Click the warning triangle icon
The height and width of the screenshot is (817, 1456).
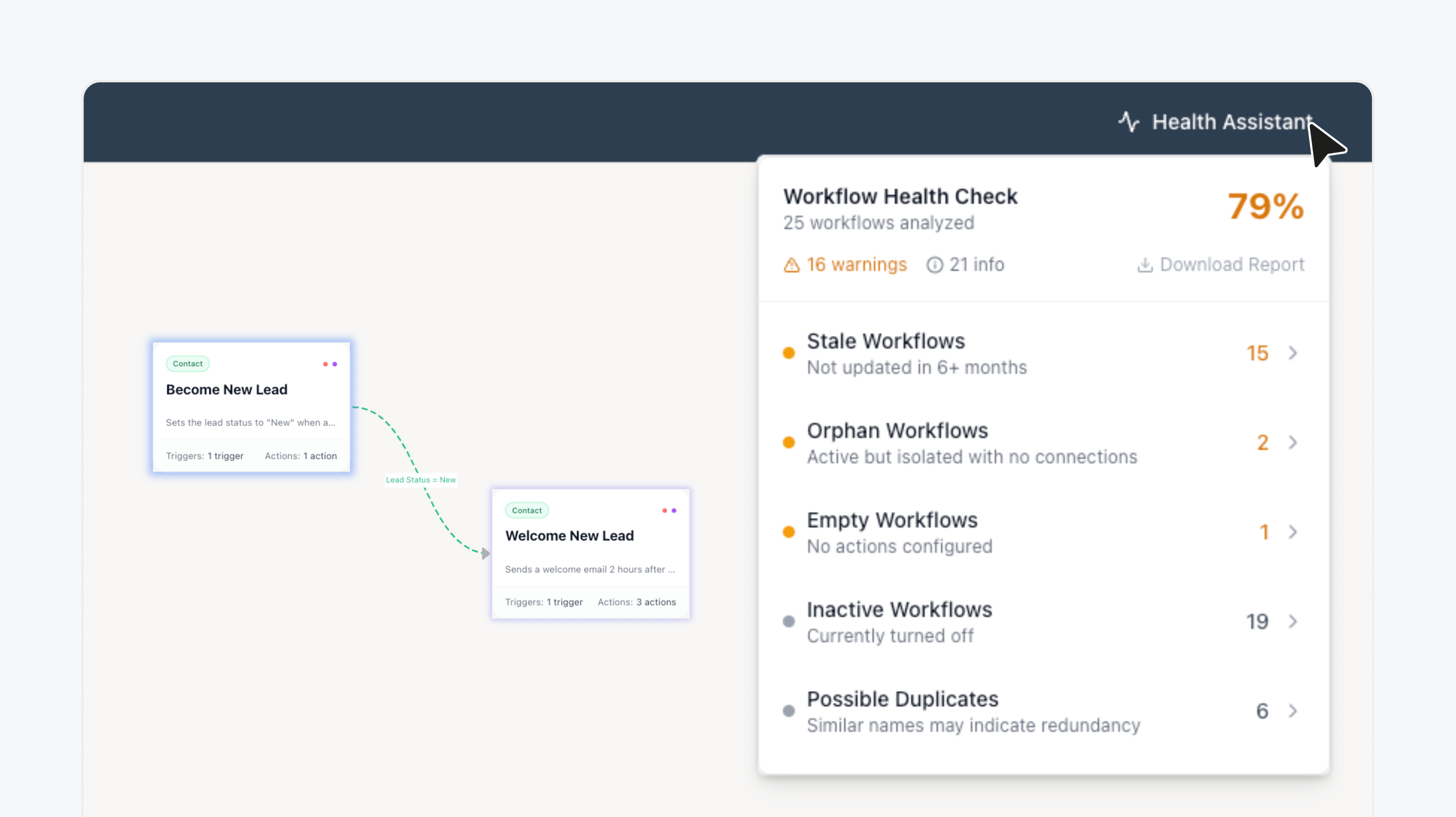(792, 265)
